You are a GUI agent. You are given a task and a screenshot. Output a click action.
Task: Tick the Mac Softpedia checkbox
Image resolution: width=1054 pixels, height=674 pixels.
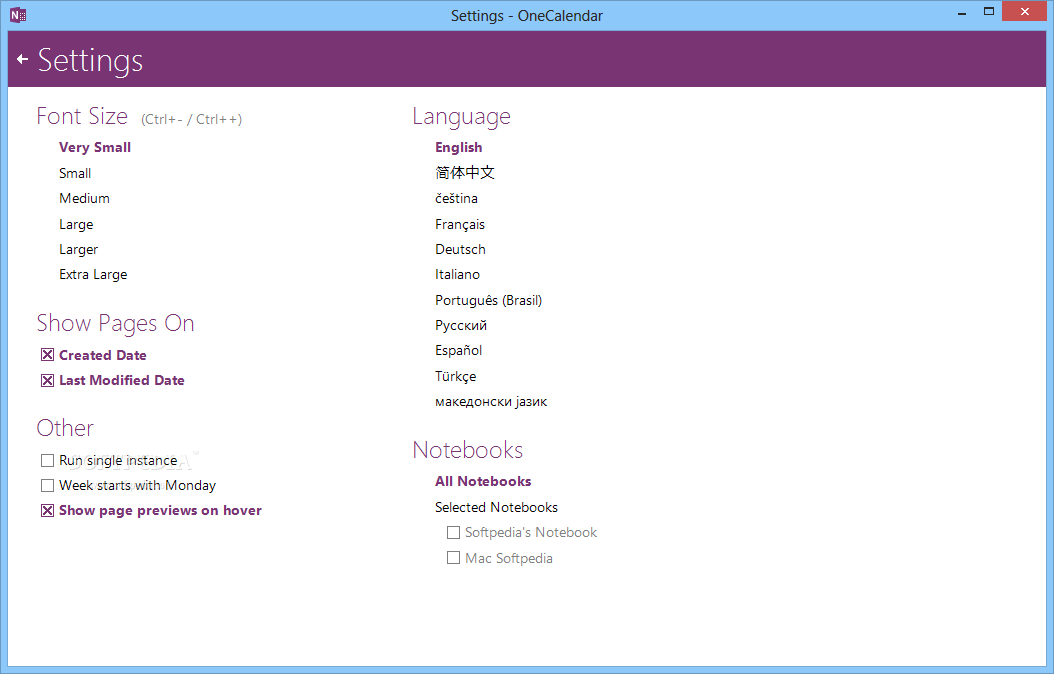(x=454, y=558)
